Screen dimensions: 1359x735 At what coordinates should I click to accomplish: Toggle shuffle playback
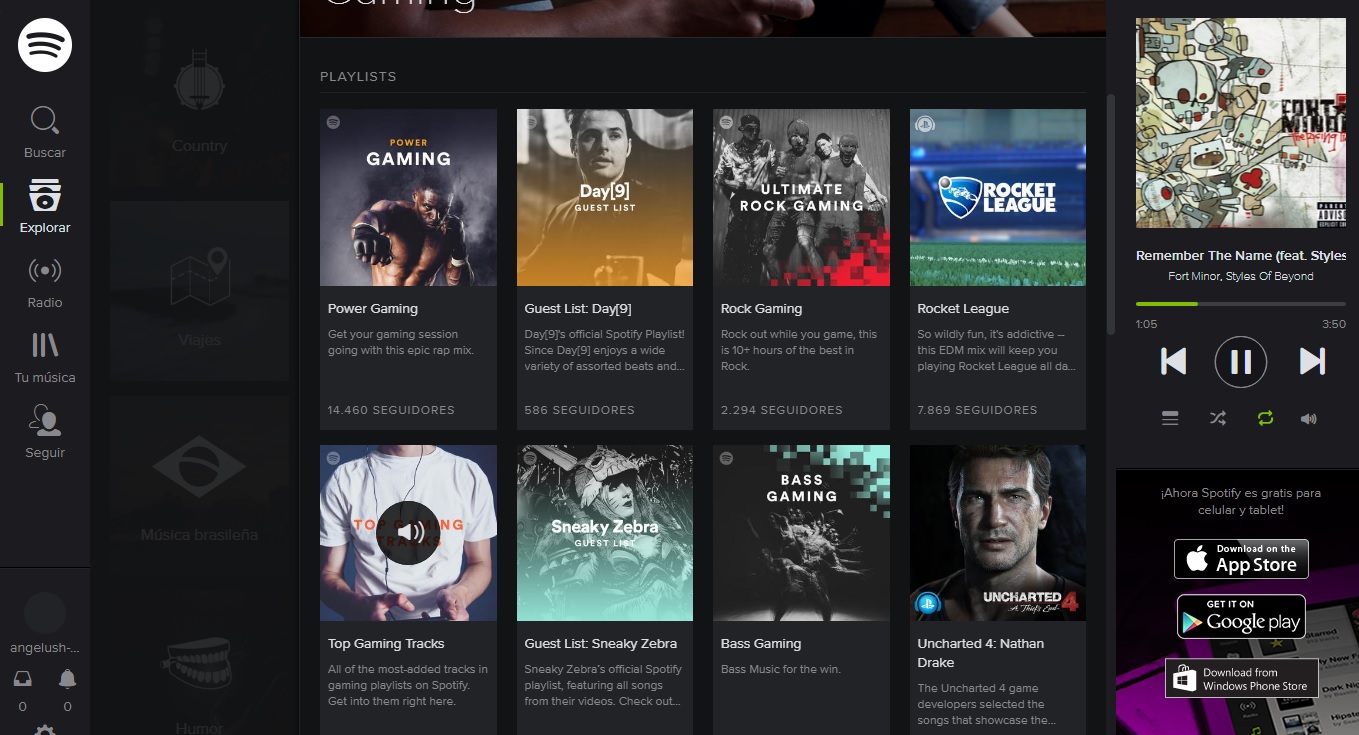[x=1217, y=418]
